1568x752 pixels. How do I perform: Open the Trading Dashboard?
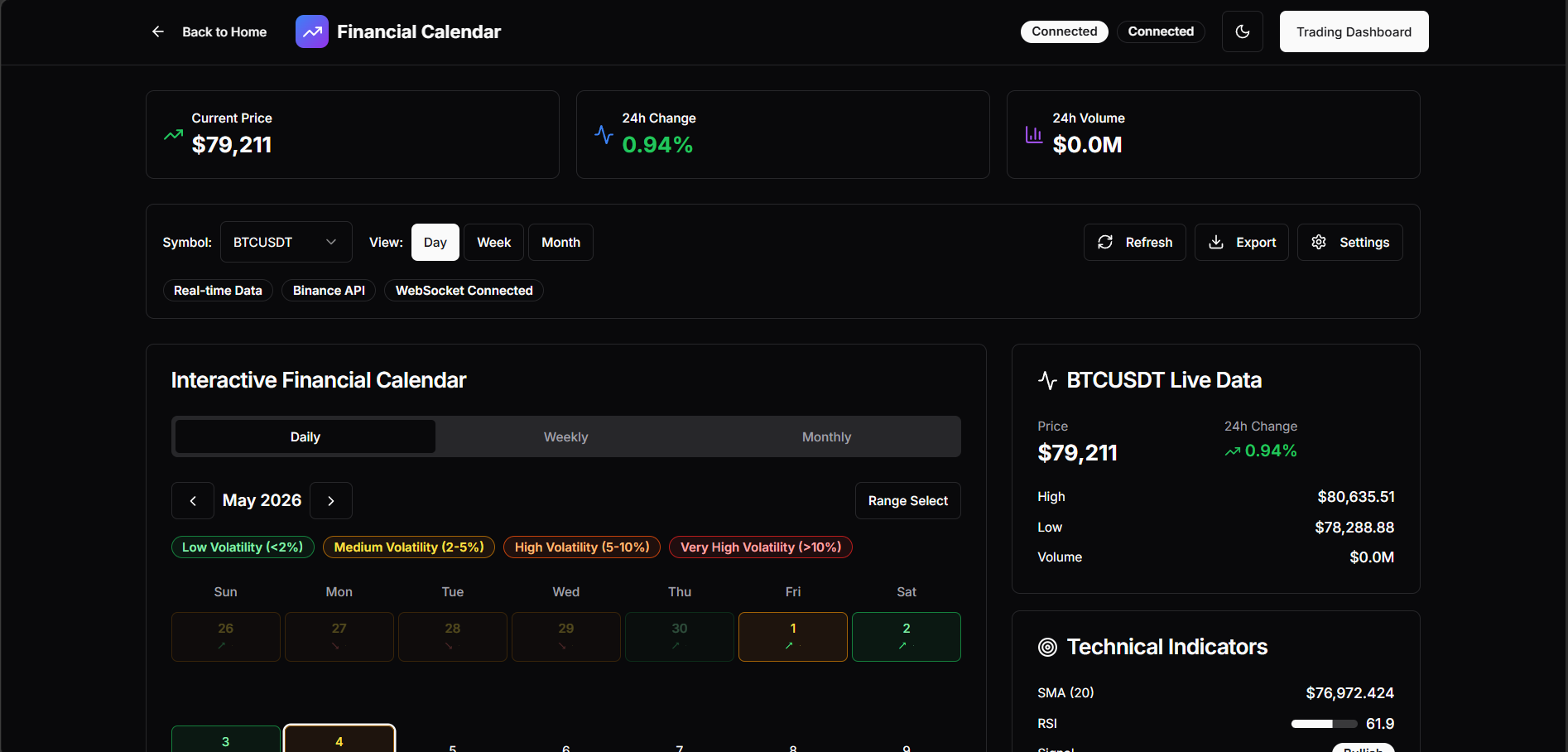pyautogui.click(x=1354, y=31)
